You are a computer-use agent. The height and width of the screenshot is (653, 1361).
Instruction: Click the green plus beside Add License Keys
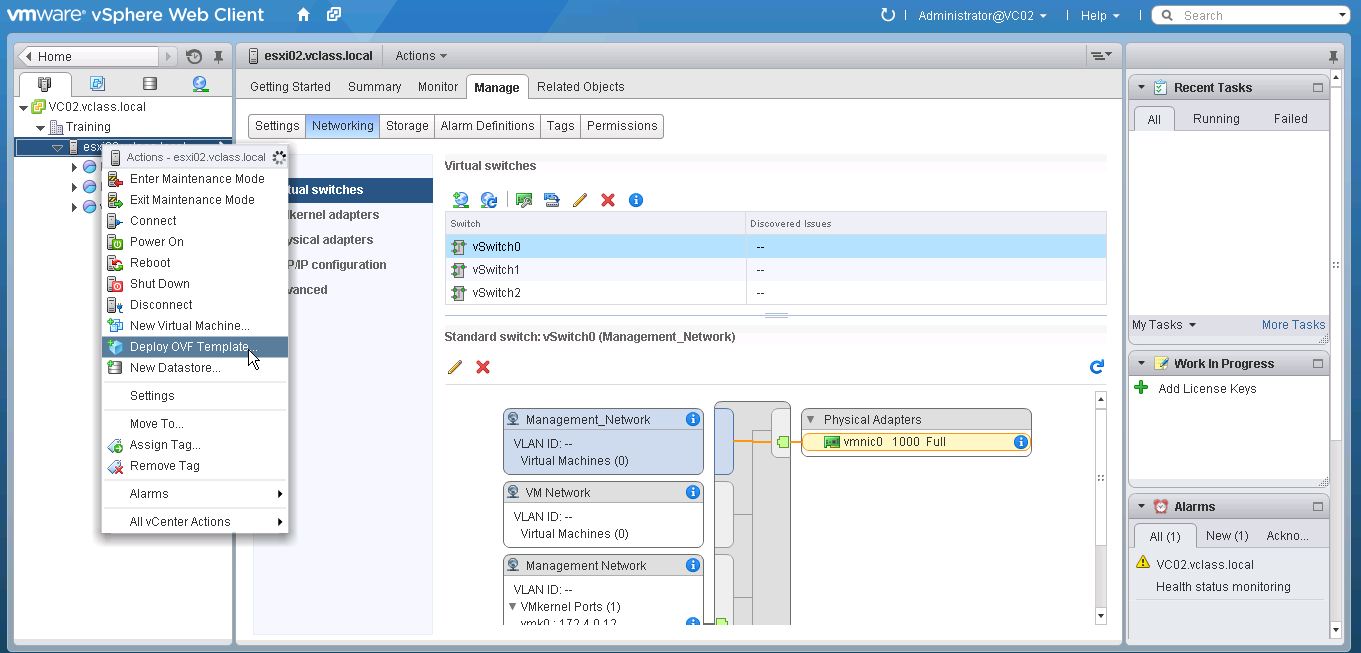1141,388
